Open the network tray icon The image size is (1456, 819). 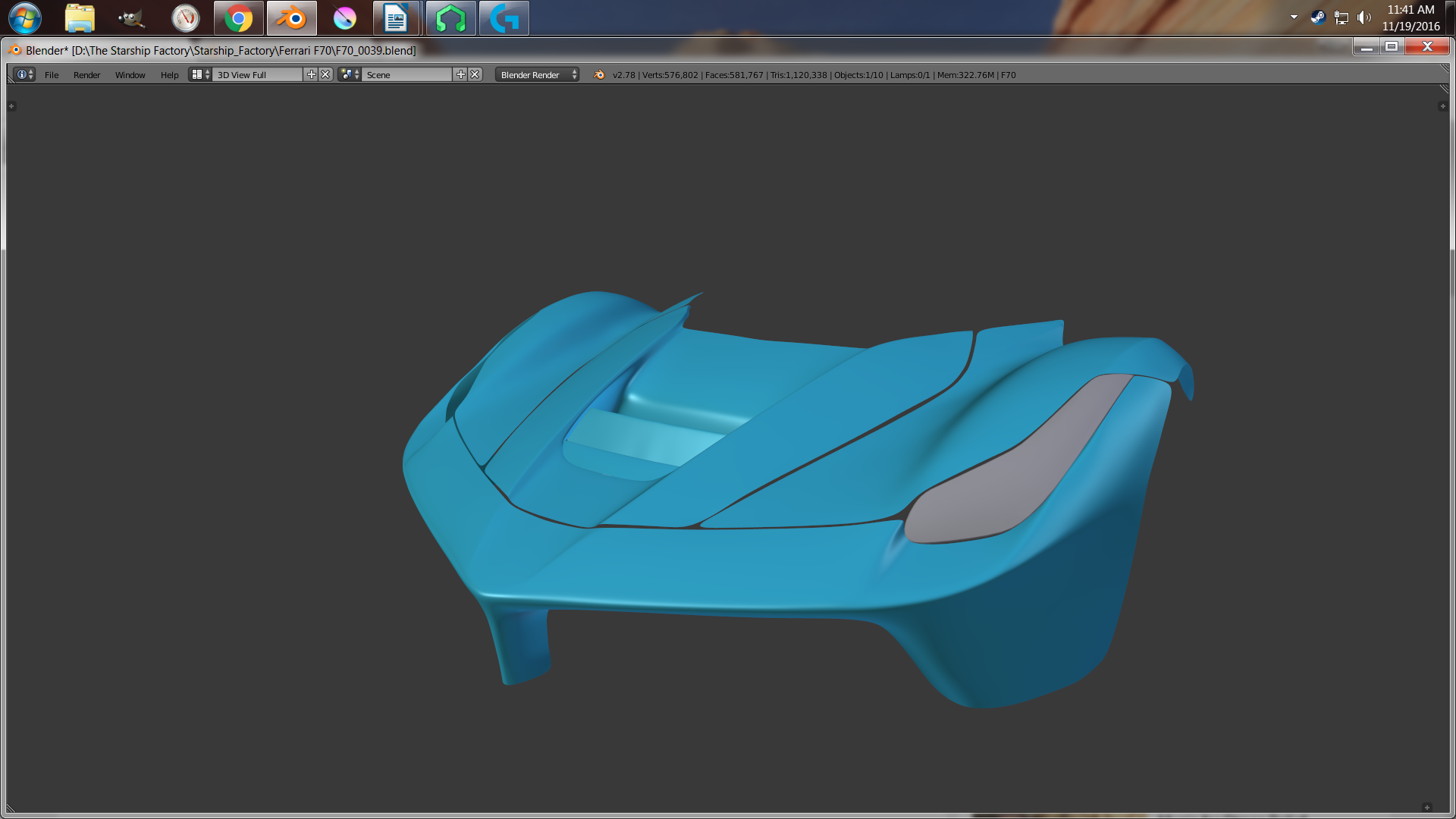1341,17
